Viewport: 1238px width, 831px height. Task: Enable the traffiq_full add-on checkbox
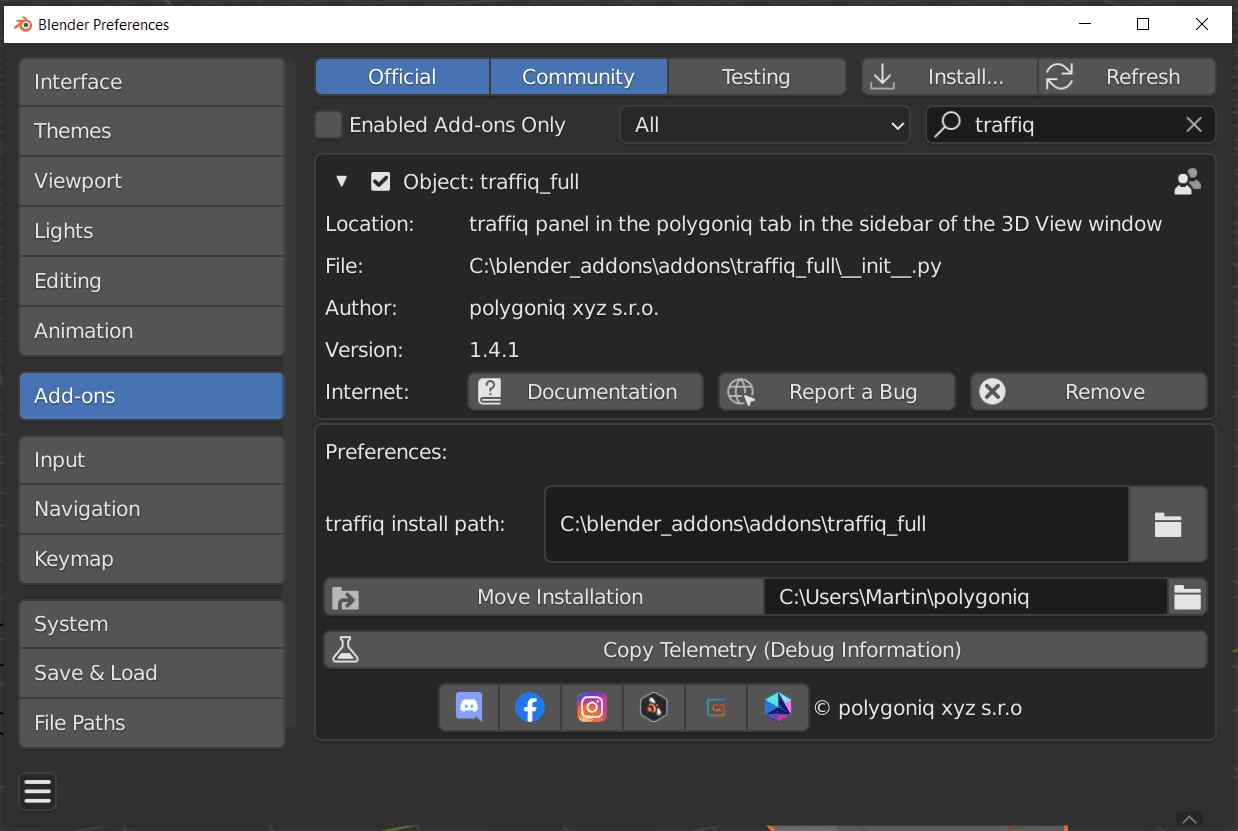pos(380,182)
